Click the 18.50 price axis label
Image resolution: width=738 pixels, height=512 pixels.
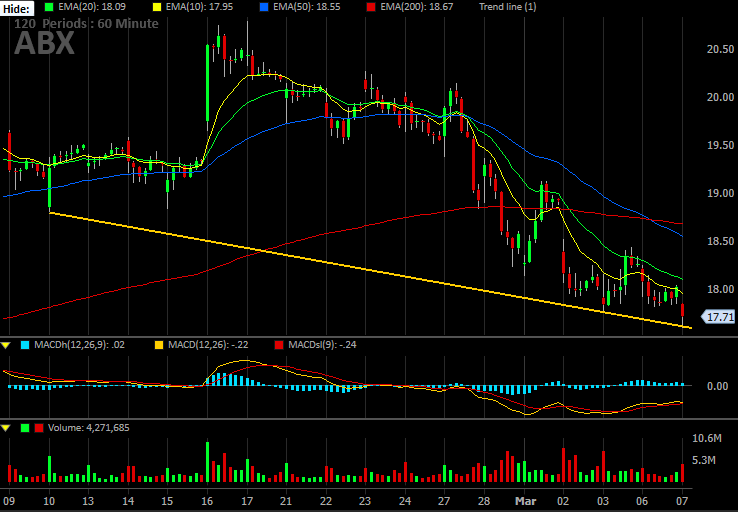(x=721, y=241)
